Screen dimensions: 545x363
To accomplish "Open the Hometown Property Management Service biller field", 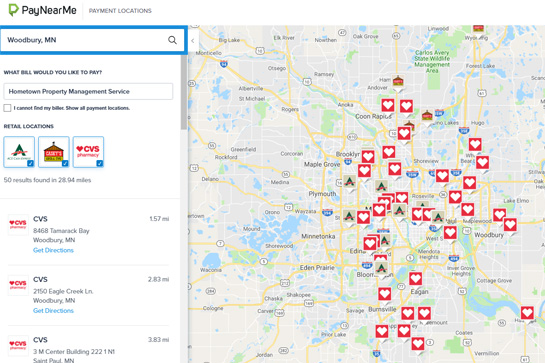I will (x=88, y=91).
